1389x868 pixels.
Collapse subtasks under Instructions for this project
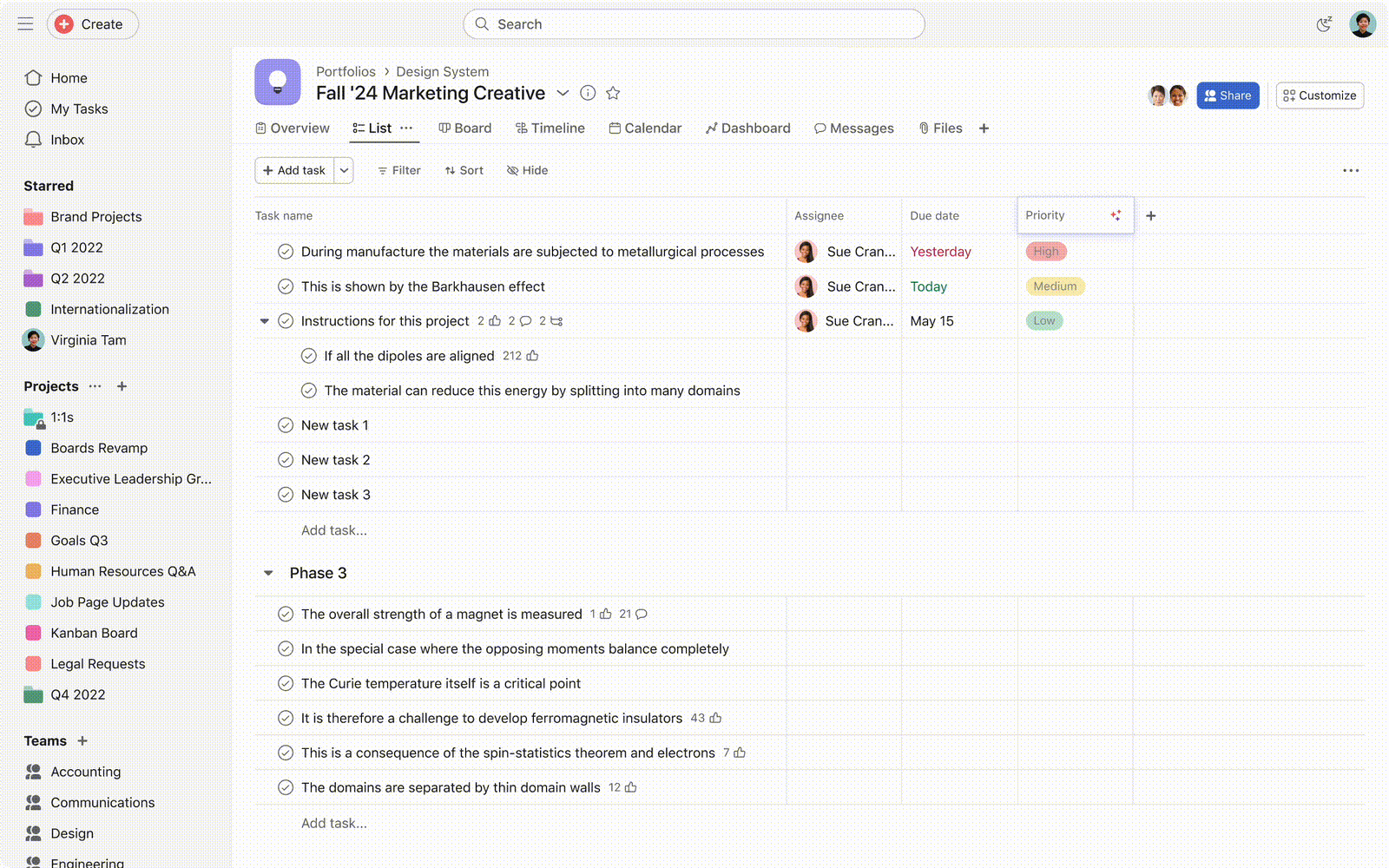[264, 320]
